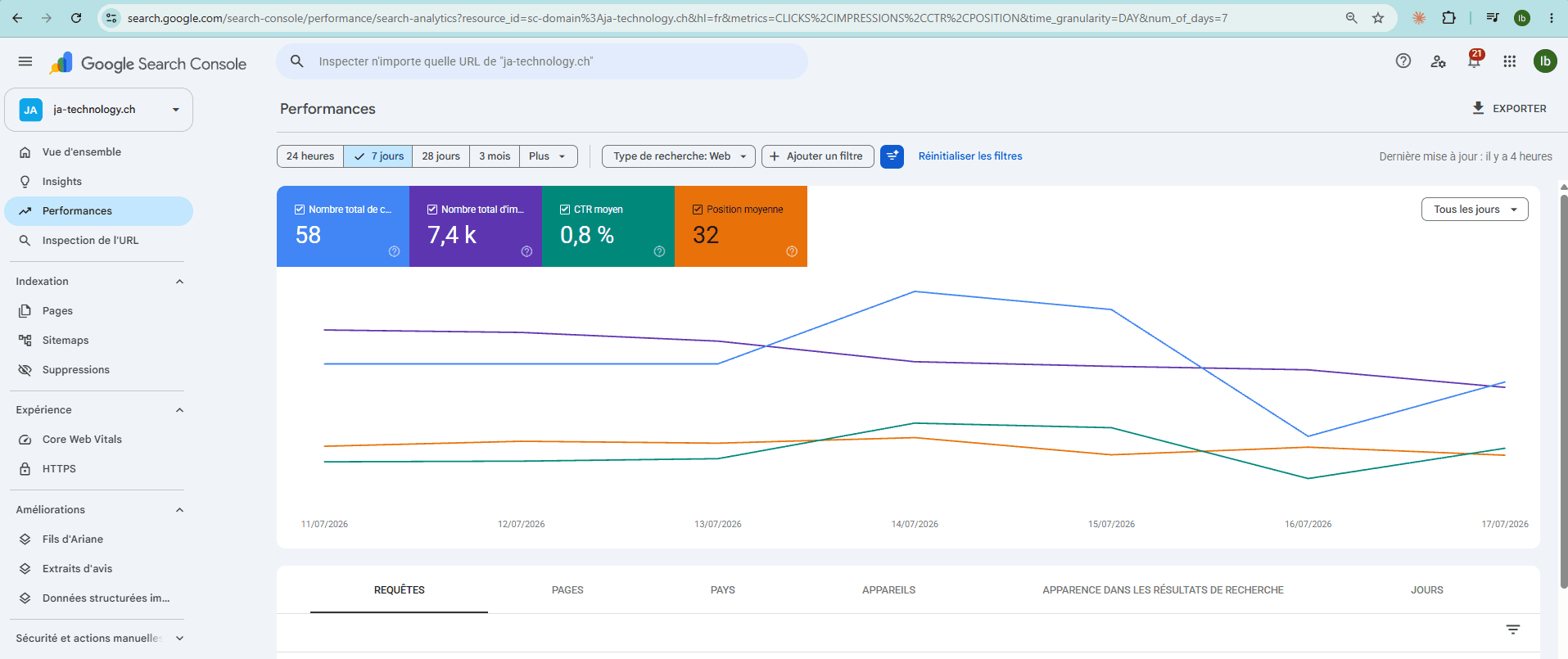Click Ajouter un filtre button
Image resolution: width=1568 pixels, height=659 pixels.
[818, 156]
